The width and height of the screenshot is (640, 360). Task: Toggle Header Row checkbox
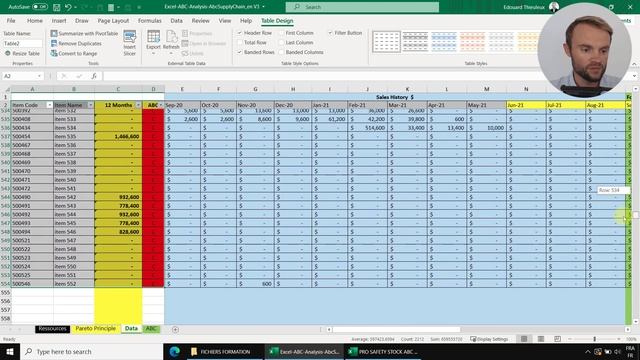[240, 33]
